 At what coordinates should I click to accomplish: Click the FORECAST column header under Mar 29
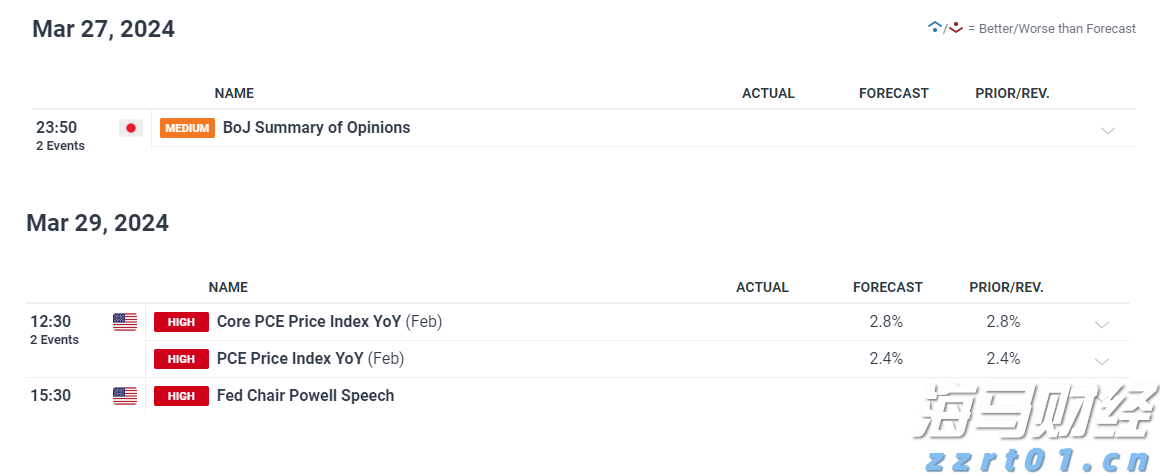point(888,287)
